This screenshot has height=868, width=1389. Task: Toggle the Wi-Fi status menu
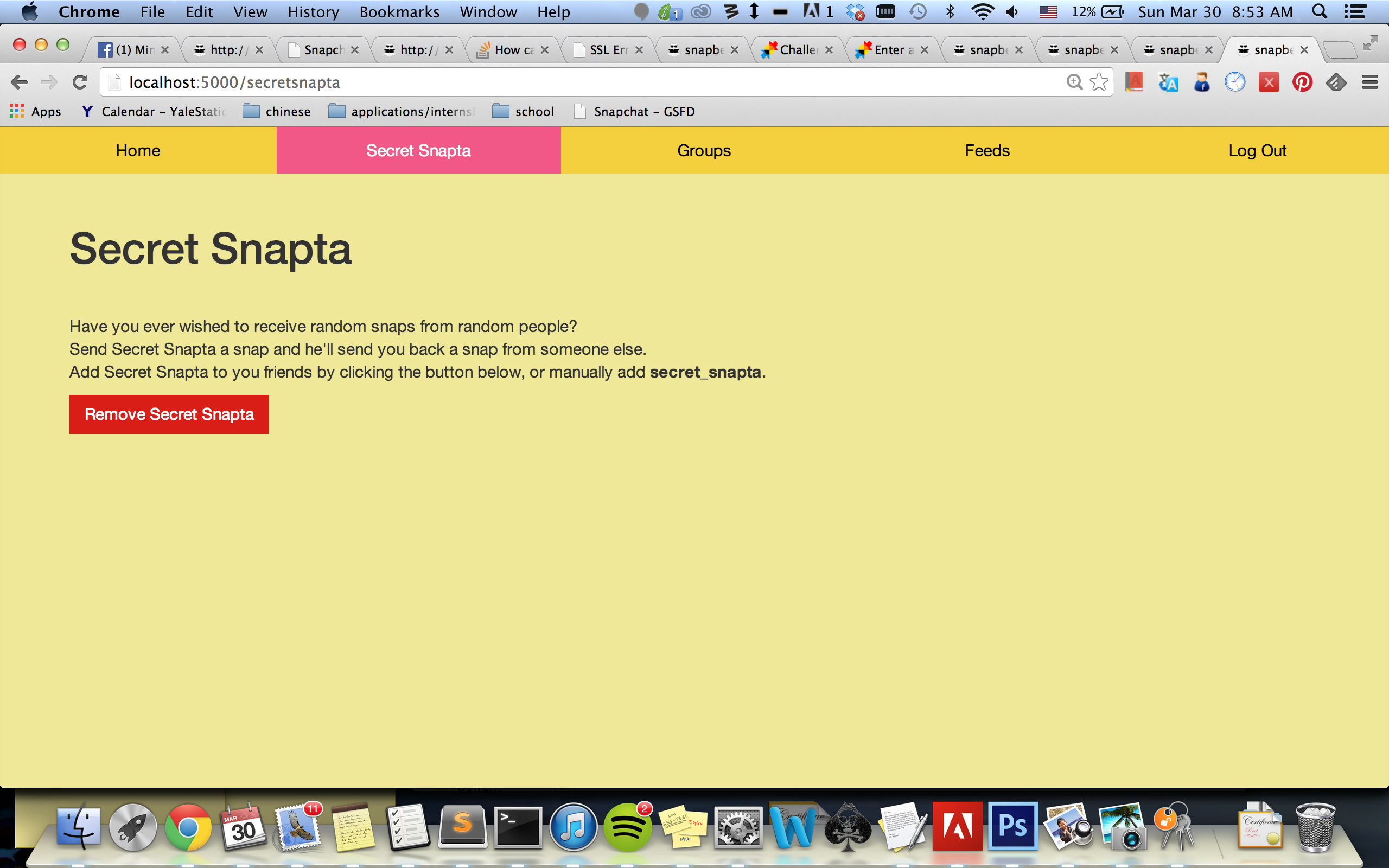pyautogui.click(x=982, y=12)
